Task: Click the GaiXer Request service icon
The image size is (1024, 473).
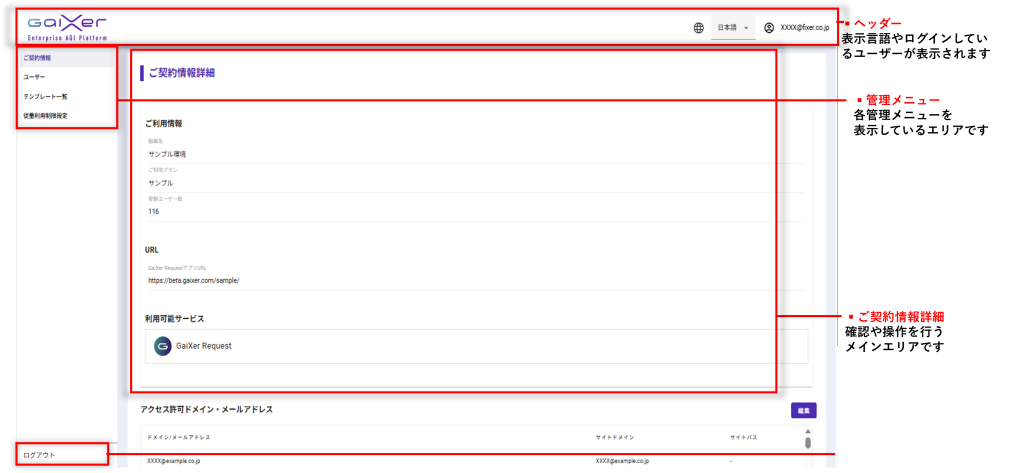Action: (162, 346)
